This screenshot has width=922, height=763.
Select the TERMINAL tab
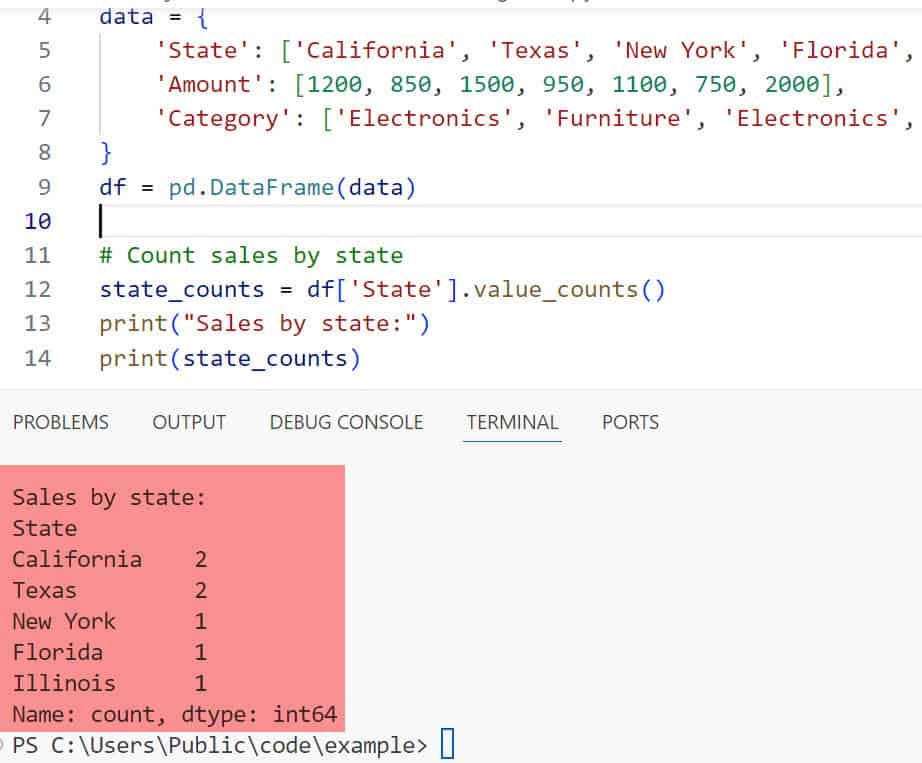513,422
